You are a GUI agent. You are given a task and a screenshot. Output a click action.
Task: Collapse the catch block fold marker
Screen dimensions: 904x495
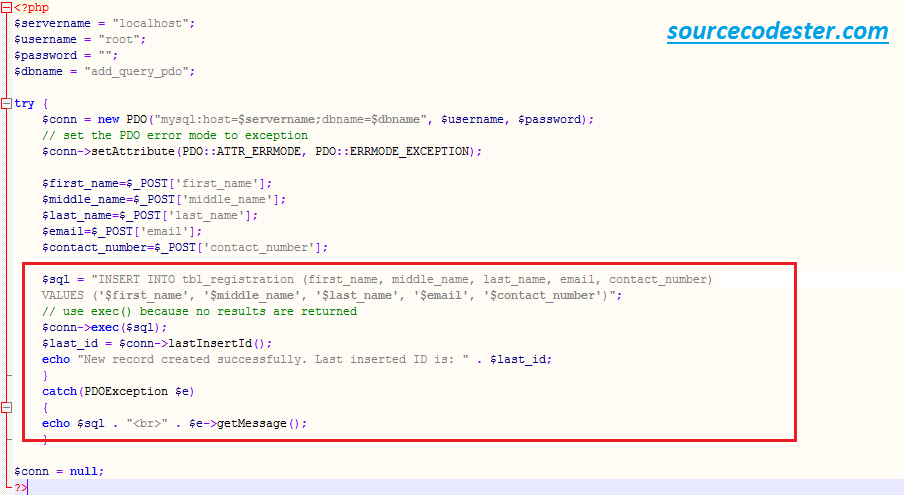(6, 407)
